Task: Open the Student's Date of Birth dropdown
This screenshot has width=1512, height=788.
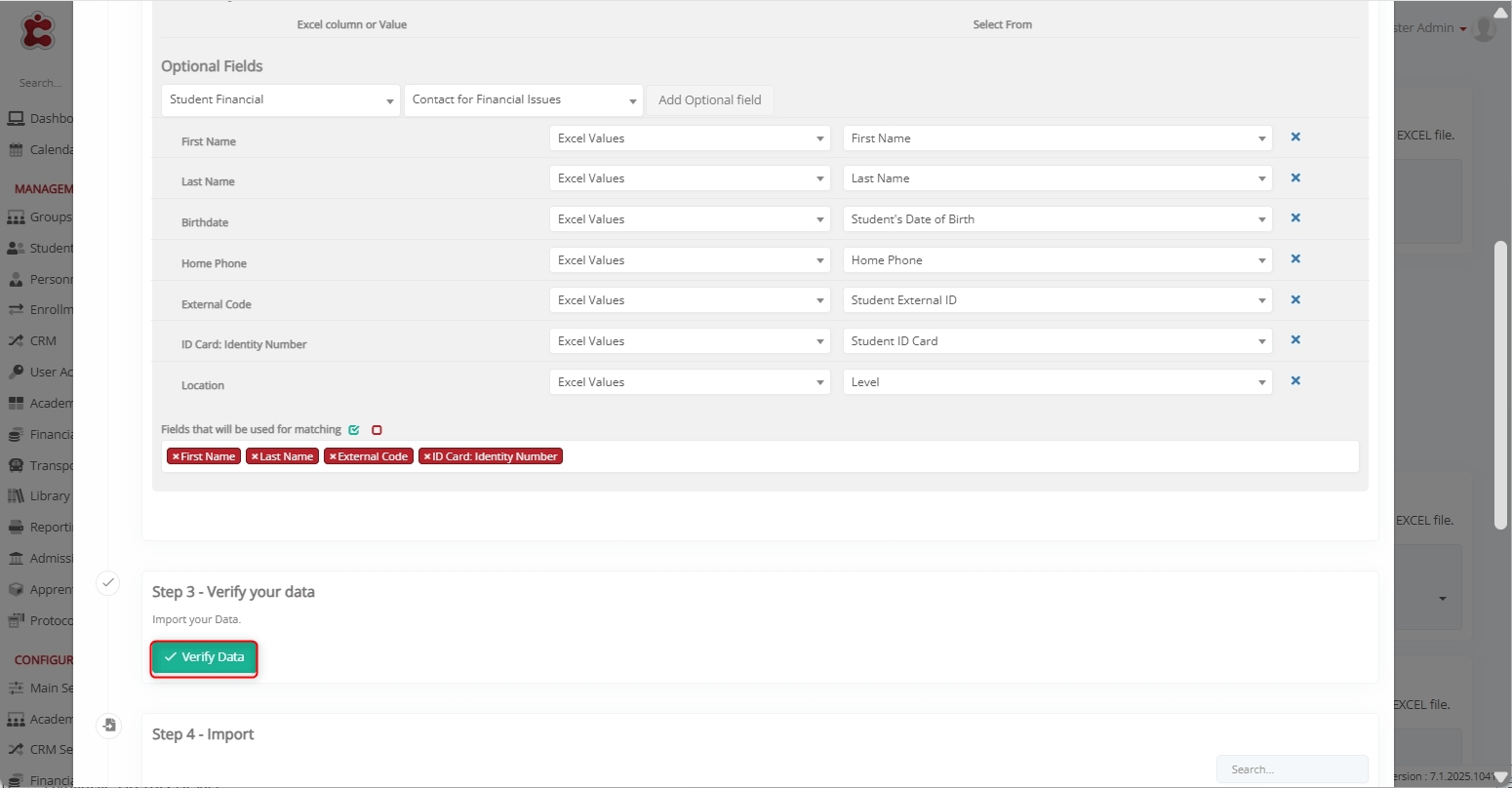Action: (1056, 219)
